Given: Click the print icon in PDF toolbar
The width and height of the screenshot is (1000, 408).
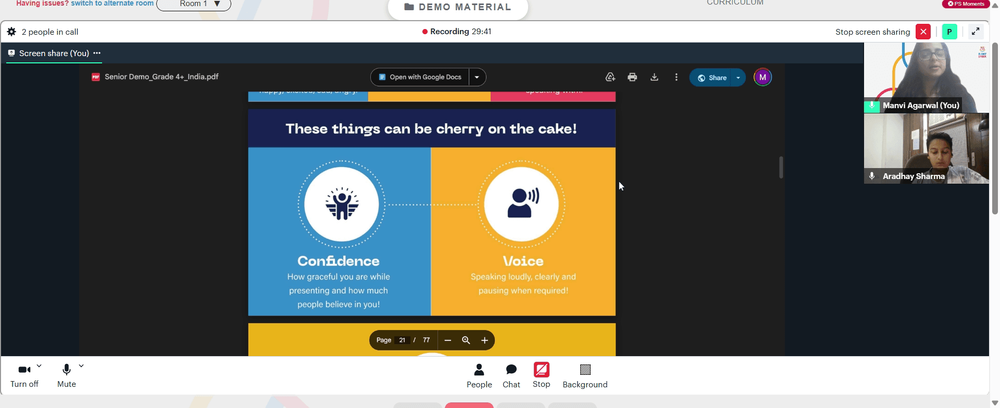Looking at the screenshot, I should coord(632,77).
